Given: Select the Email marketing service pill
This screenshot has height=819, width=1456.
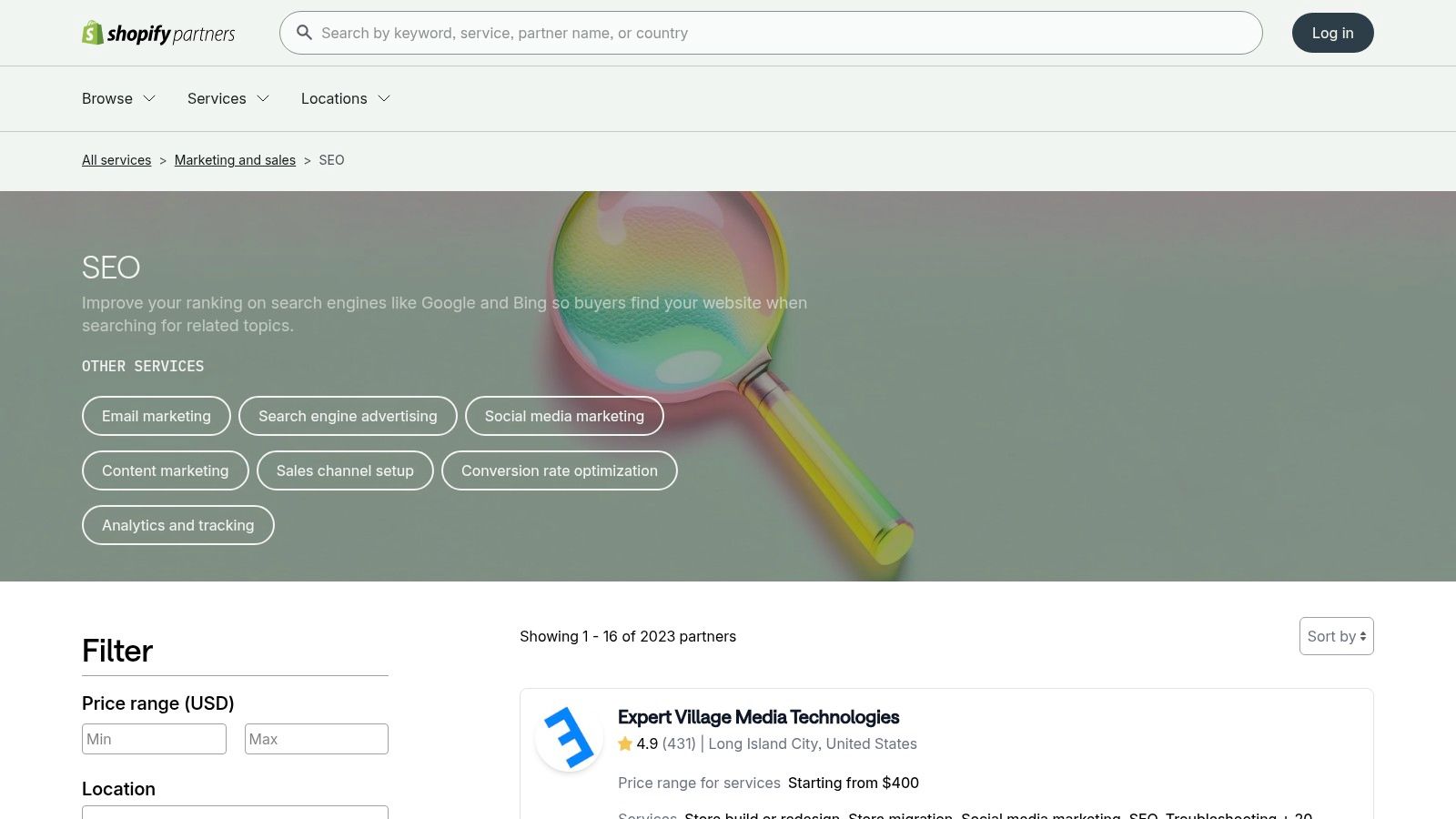Looking at the screenshot, I should coord(157,416).
